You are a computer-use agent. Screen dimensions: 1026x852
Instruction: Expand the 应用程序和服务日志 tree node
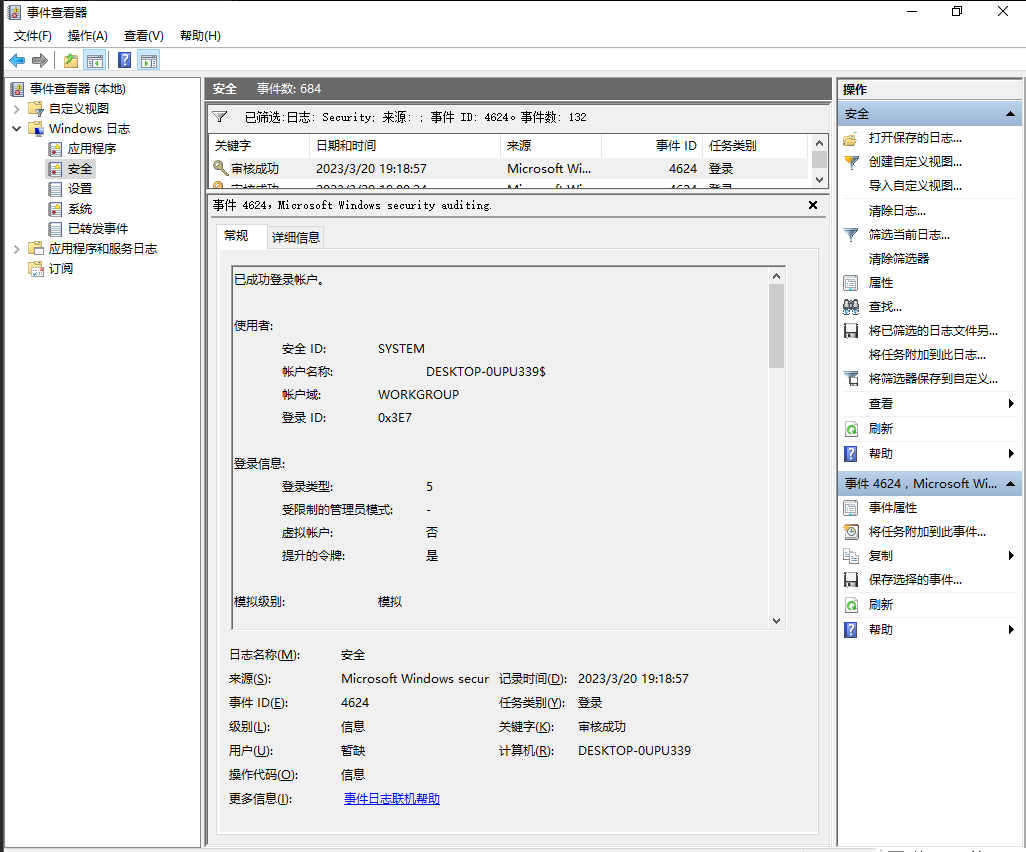[17, 249]
